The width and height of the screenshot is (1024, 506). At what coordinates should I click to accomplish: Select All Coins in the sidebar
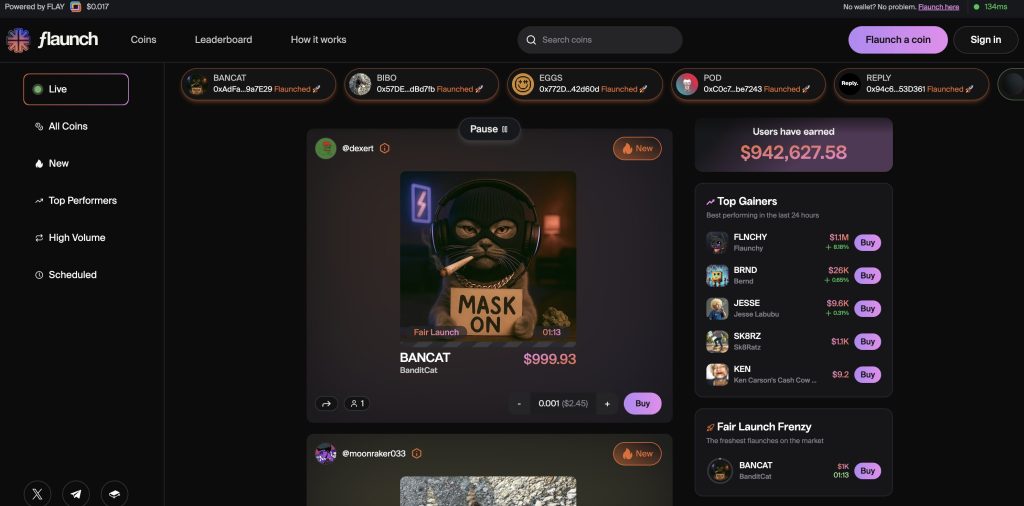click(68, 127)
